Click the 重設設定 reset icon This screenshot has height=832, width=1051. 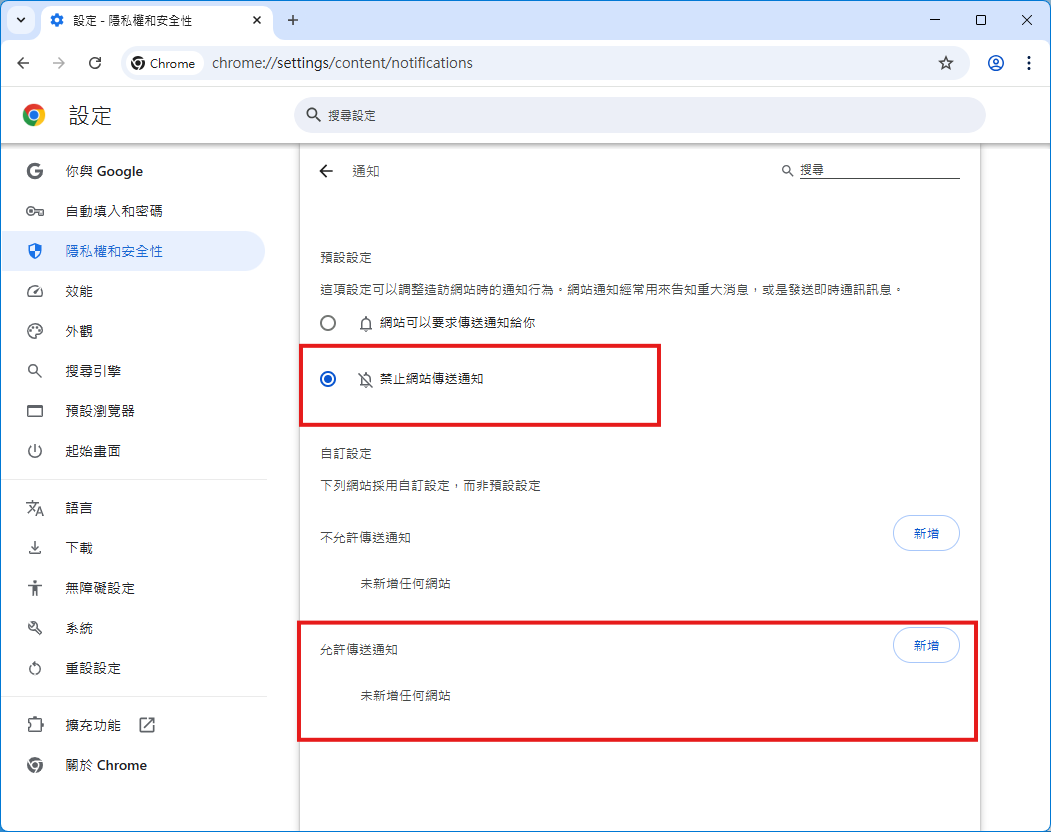pos(34,668)
